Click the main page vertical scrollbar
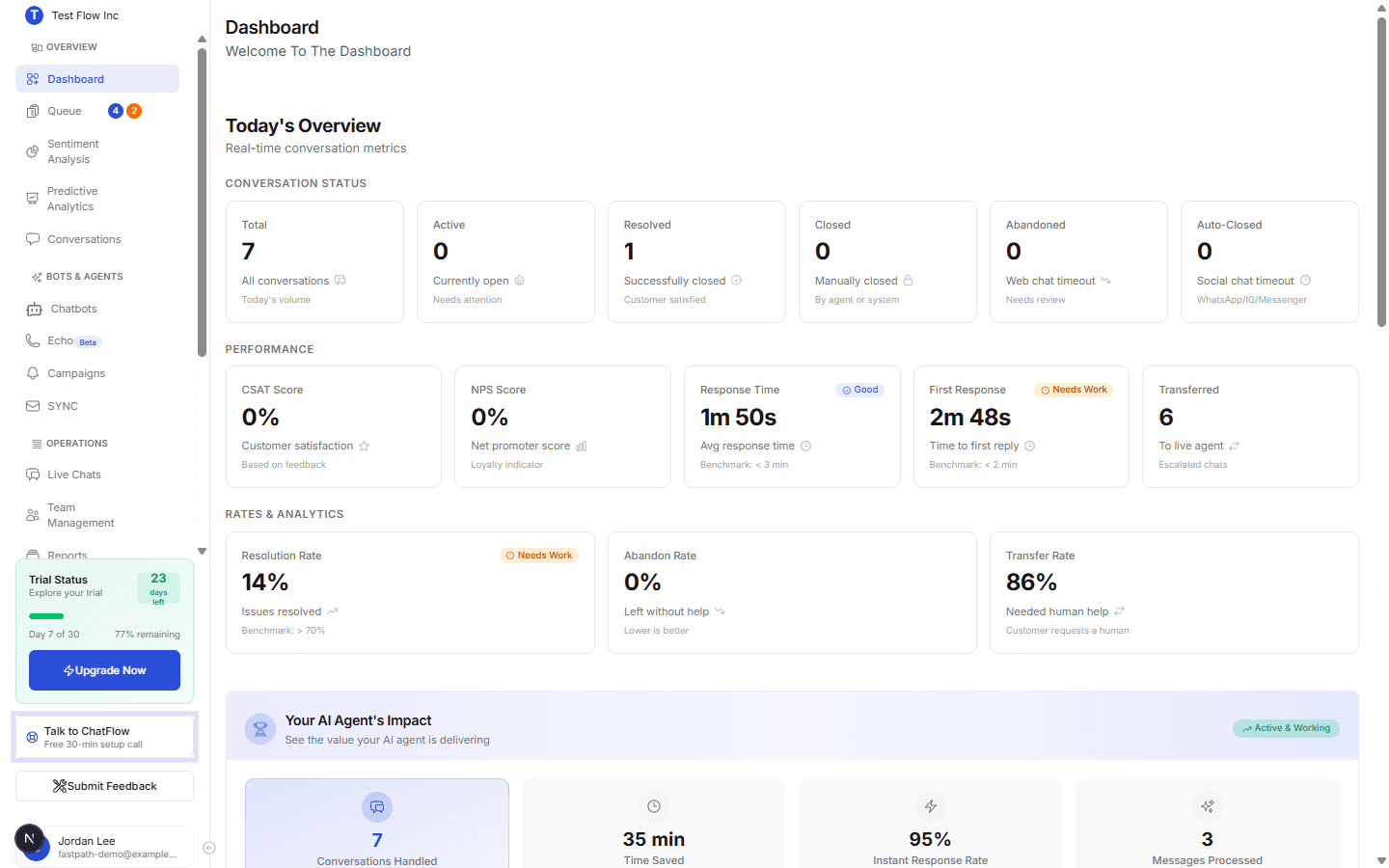 click(x=1381, y=174)
